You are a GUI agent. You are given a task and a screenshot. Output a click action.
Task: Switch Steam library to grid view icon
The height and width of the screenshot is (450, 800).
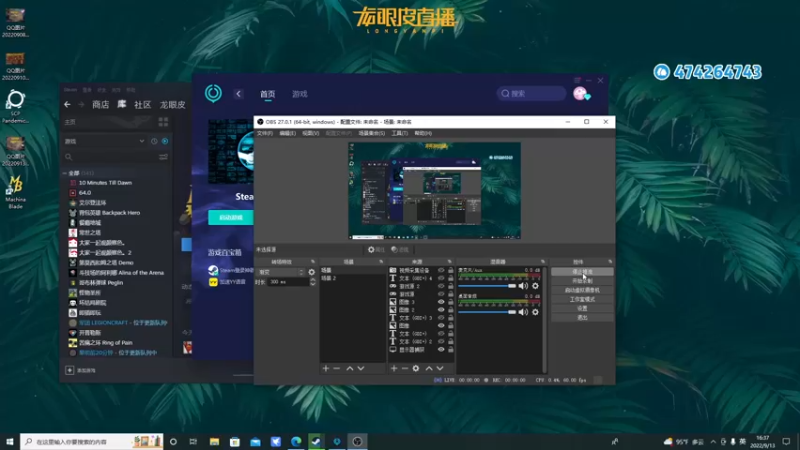(x=163, y=122)
